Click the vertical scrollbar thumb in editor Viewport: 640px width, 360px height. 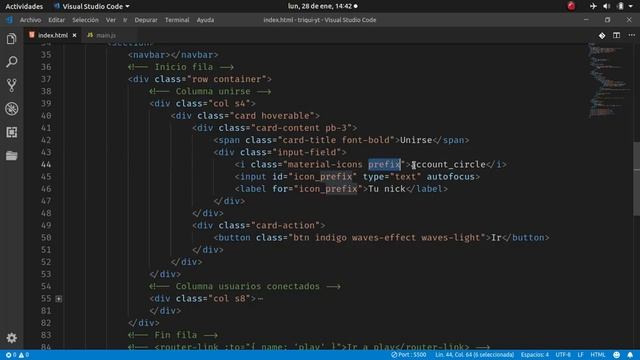coord(636,178)
